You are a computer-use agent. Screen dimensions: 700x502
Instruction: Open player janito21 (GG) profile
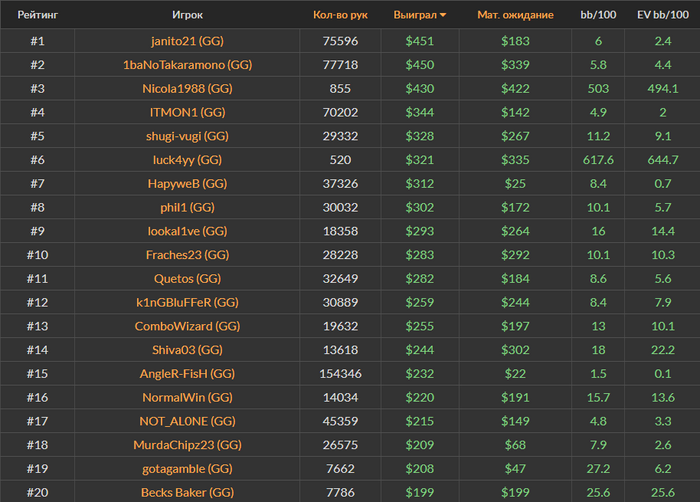[187, 41]
